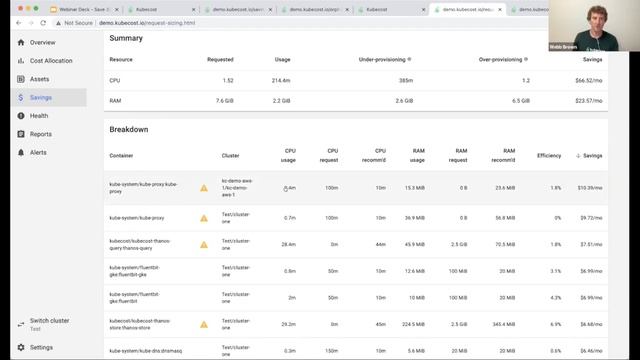
Task: Click Under-provisioning info icon
Action: 409,59
